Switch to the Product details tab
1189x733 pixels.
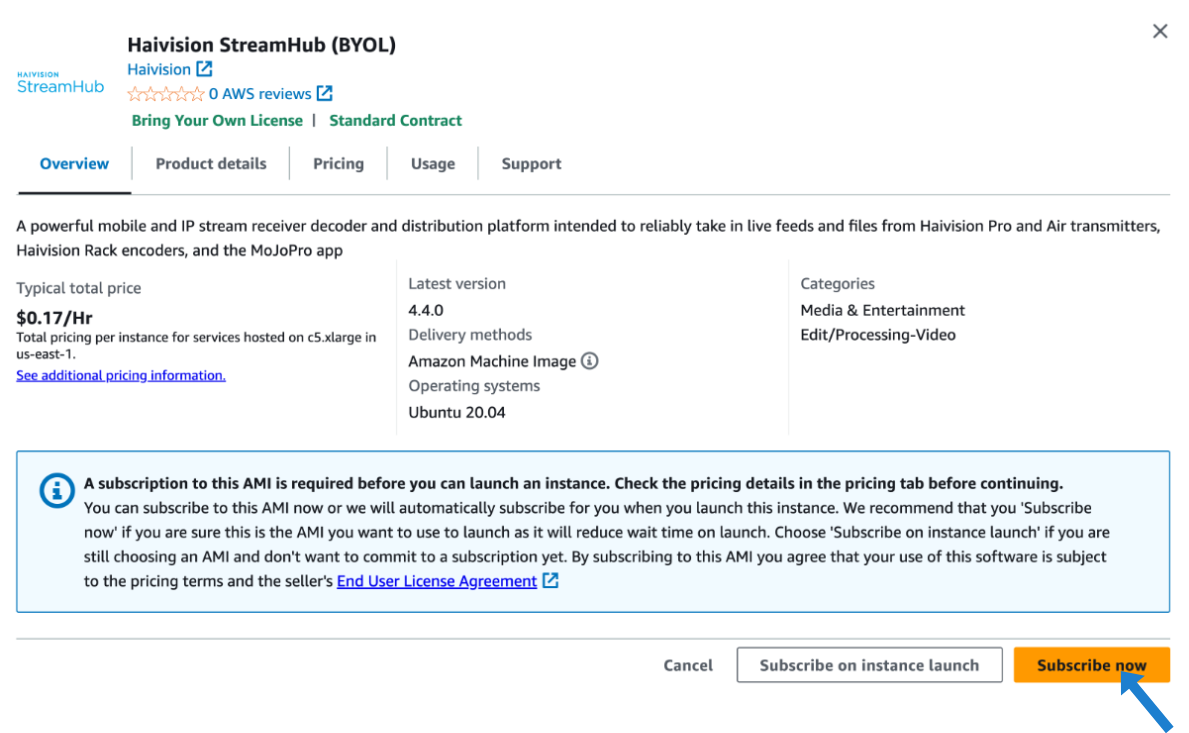coord(211,164)
